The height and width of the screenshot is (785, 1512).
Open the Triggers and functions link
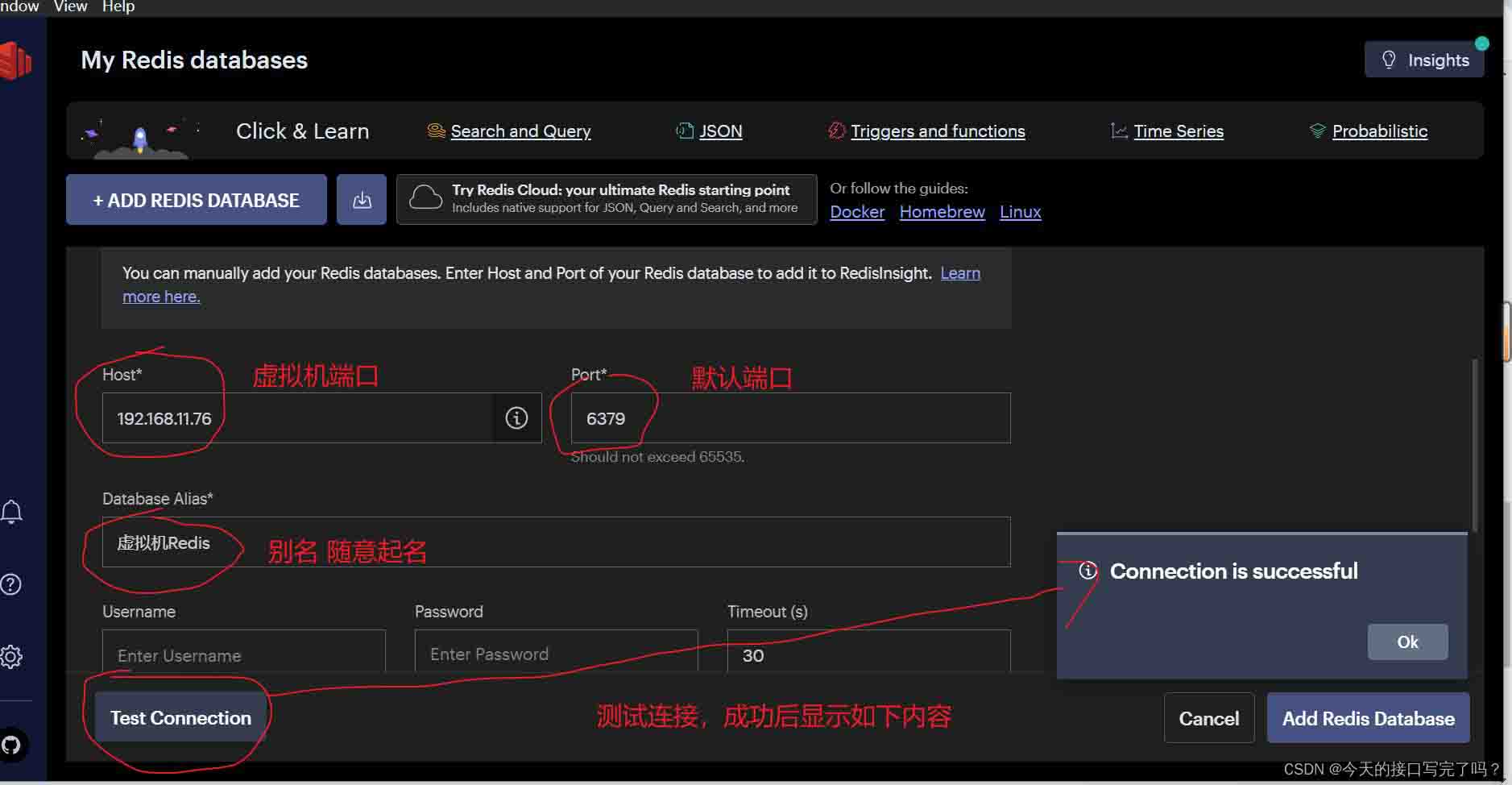938,131
